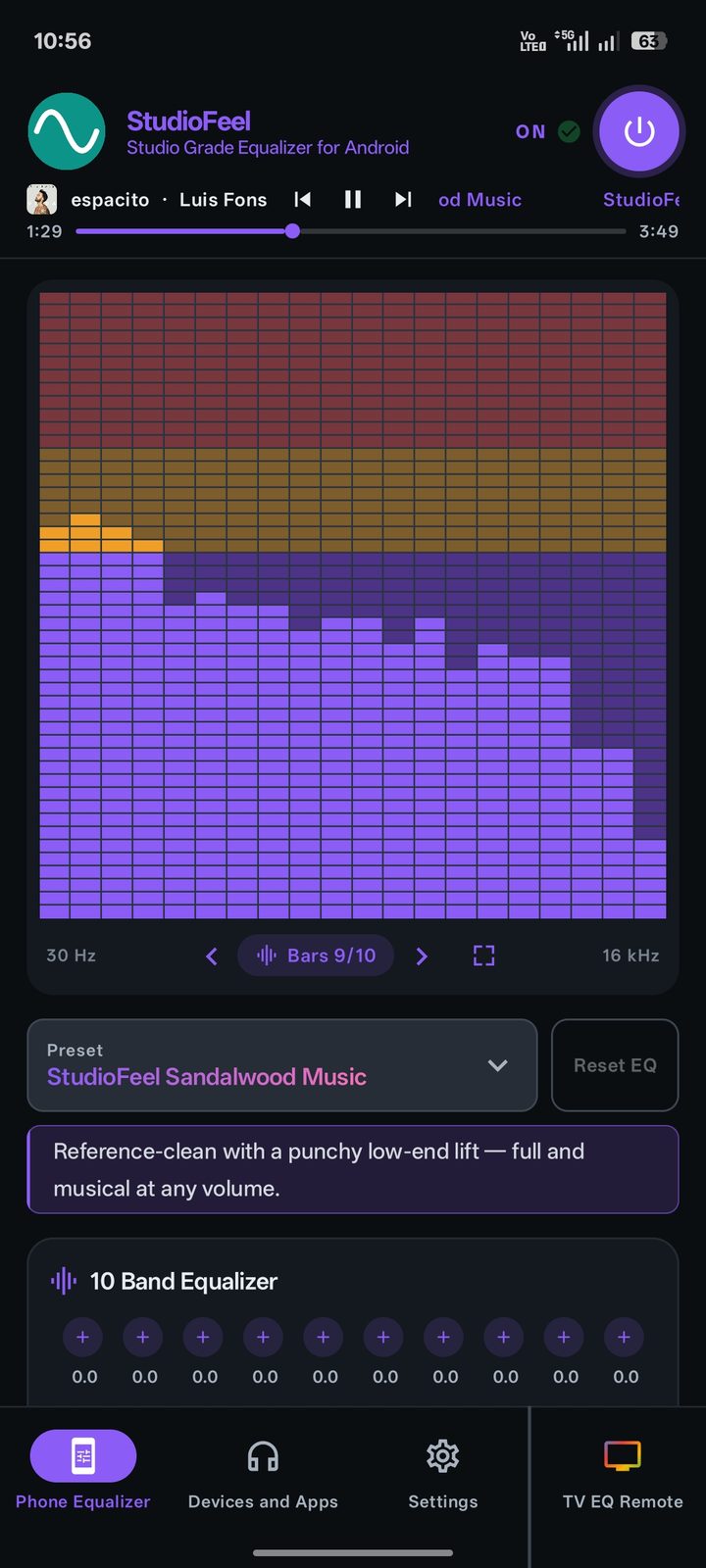The width and height of the screenshot is (706, 1568).
Task: Tap the 3:49 track duration
Action: 659,231
